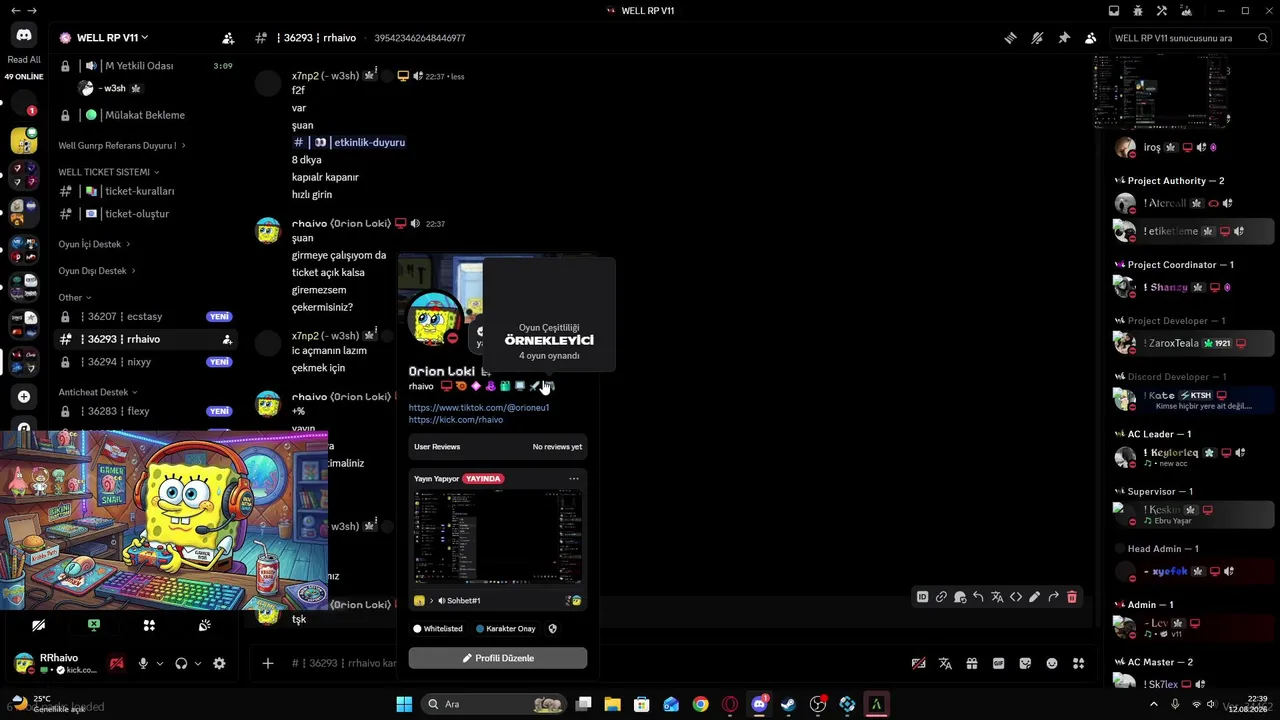Open the invite people icon beside WELL RP V11

228,38
